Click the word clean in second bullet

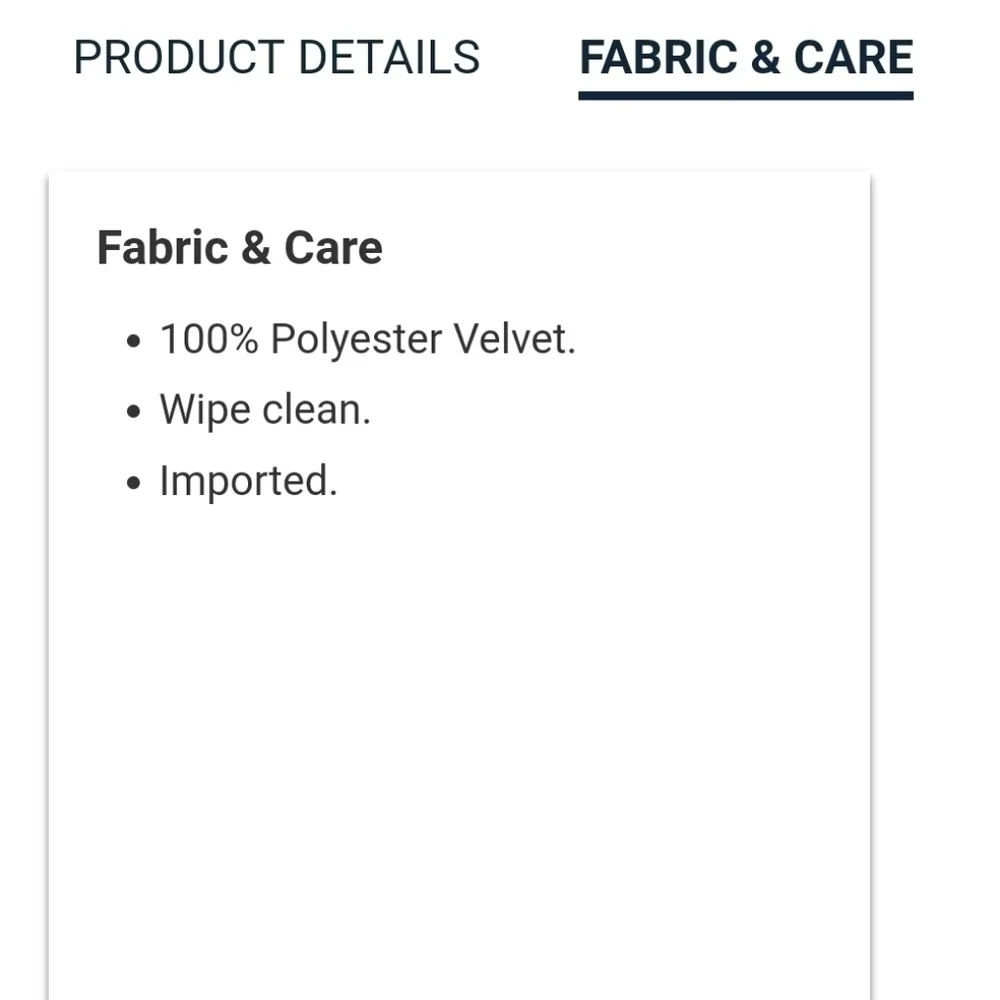tap(316, 410)
